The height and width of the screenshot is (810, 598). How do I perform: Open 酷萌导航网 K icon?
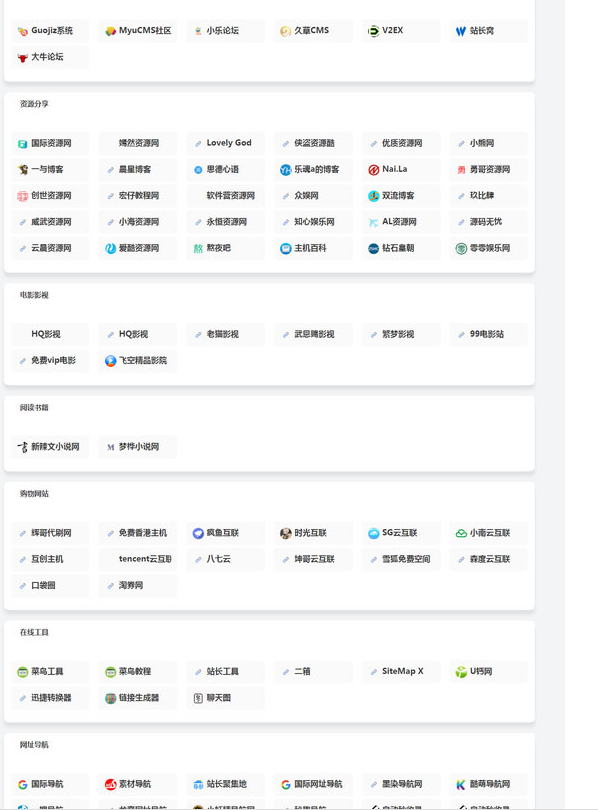tap(461, 785)
